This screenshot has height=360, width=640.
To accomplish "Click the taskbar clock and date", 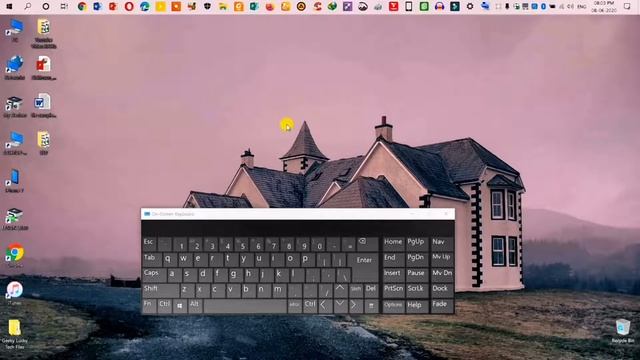I will 604,7.
